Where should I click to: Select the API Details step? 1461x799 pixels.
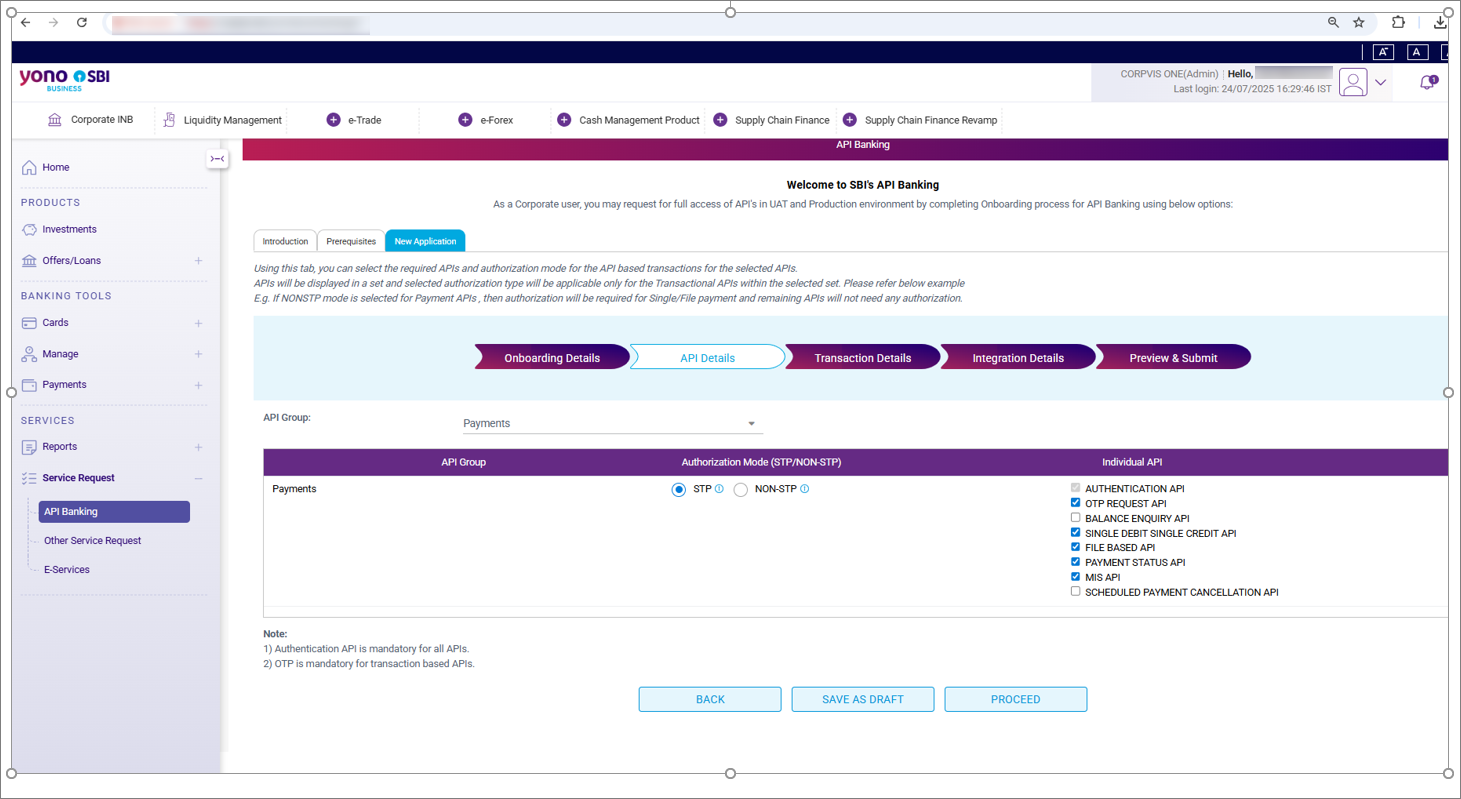point(707,357)
